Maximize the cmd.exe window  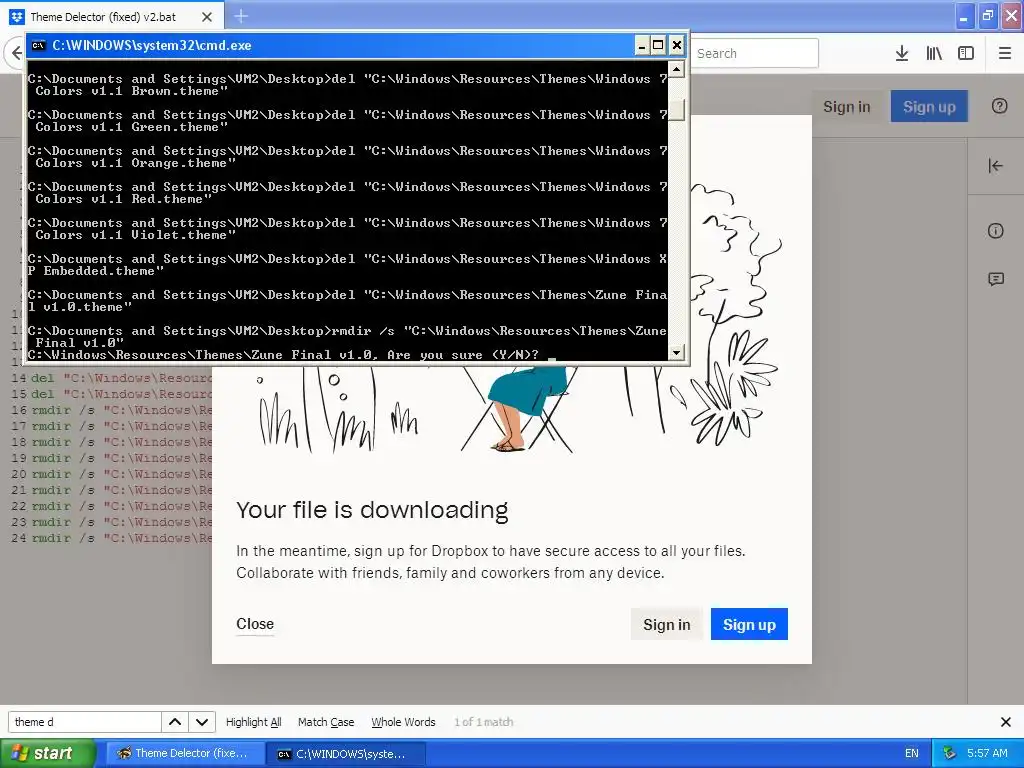658,45
